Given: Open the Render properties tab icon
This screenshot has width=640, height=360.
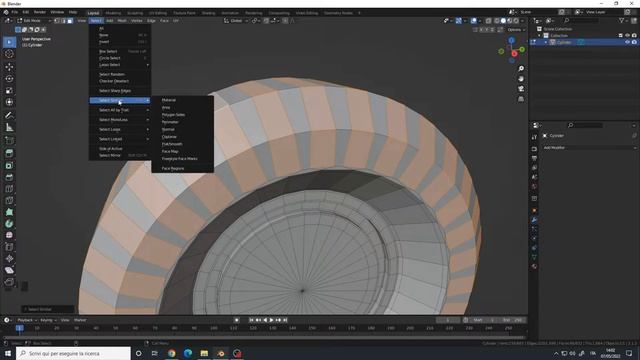Looking at the screenshot, I should pyautogui.click(x=534, y=149).
